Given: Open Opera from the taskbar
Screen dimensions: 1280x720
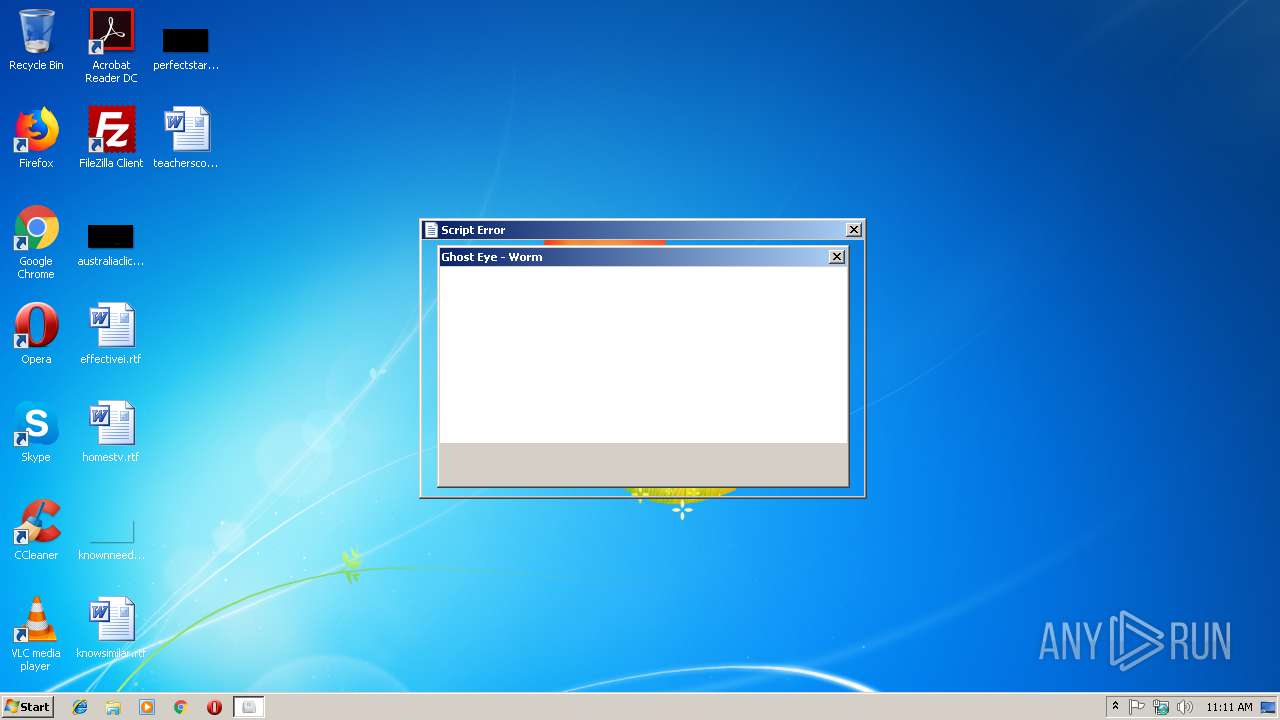Looking at the screenshot, I should click(214, 707).
